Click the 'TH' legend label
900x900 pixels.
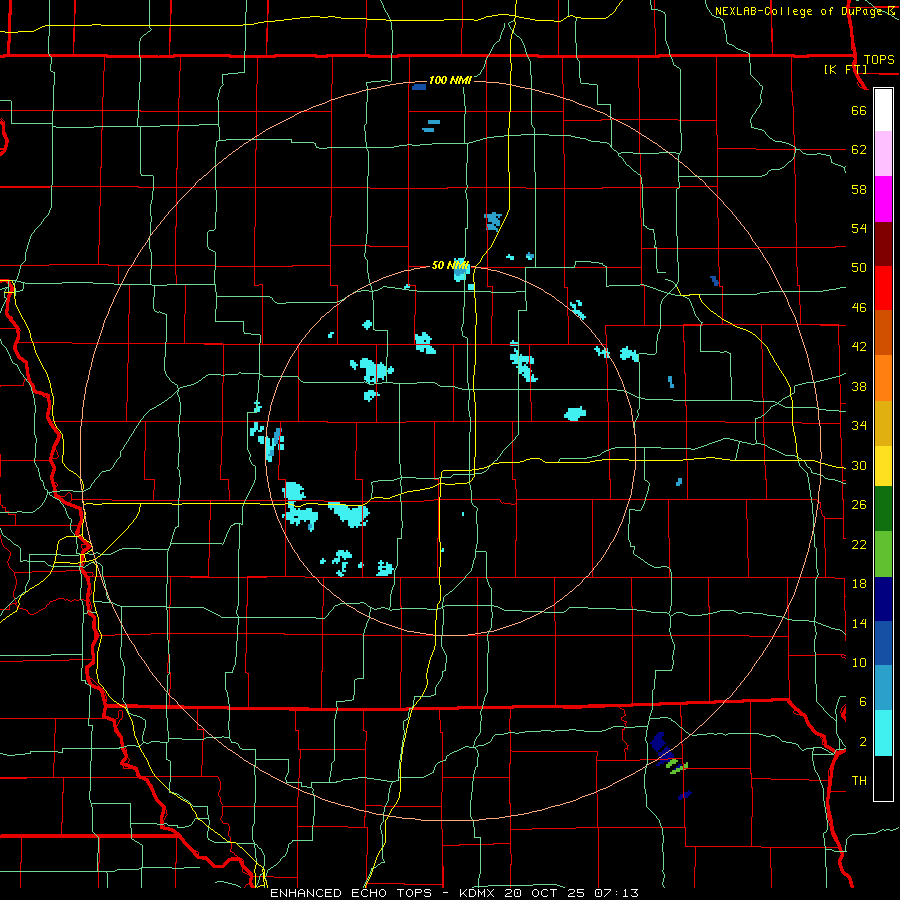(x=859, y=780)
